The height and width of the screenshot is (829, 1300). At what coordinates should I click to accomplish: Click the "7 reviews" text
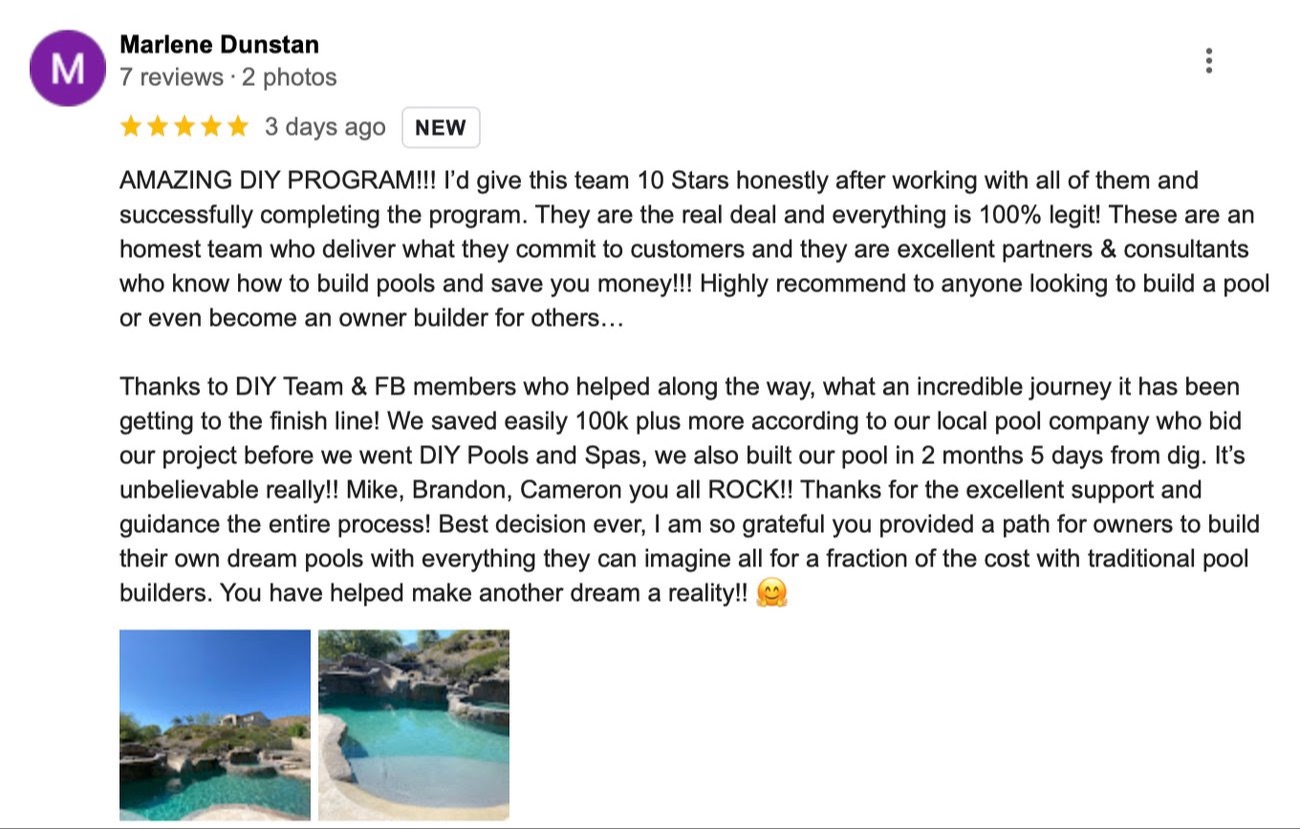171,77
